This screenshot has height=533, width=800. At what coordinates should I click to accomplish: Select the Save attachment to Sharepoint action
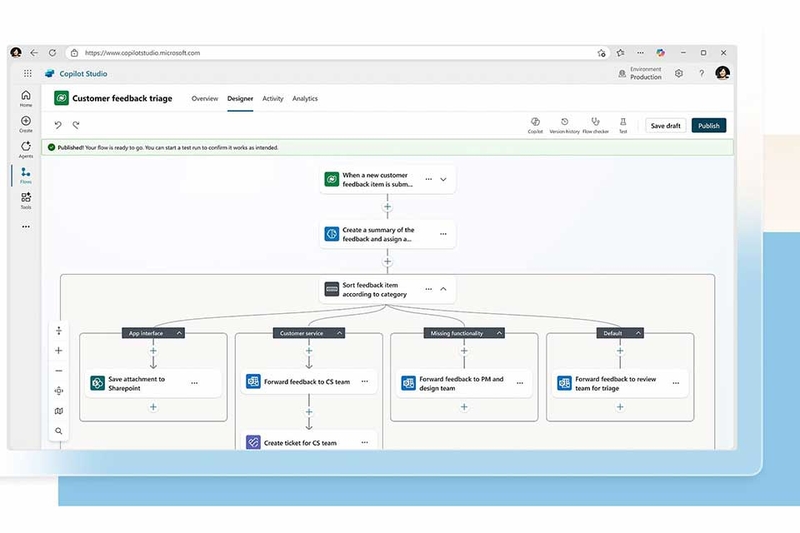pos(153,384)
